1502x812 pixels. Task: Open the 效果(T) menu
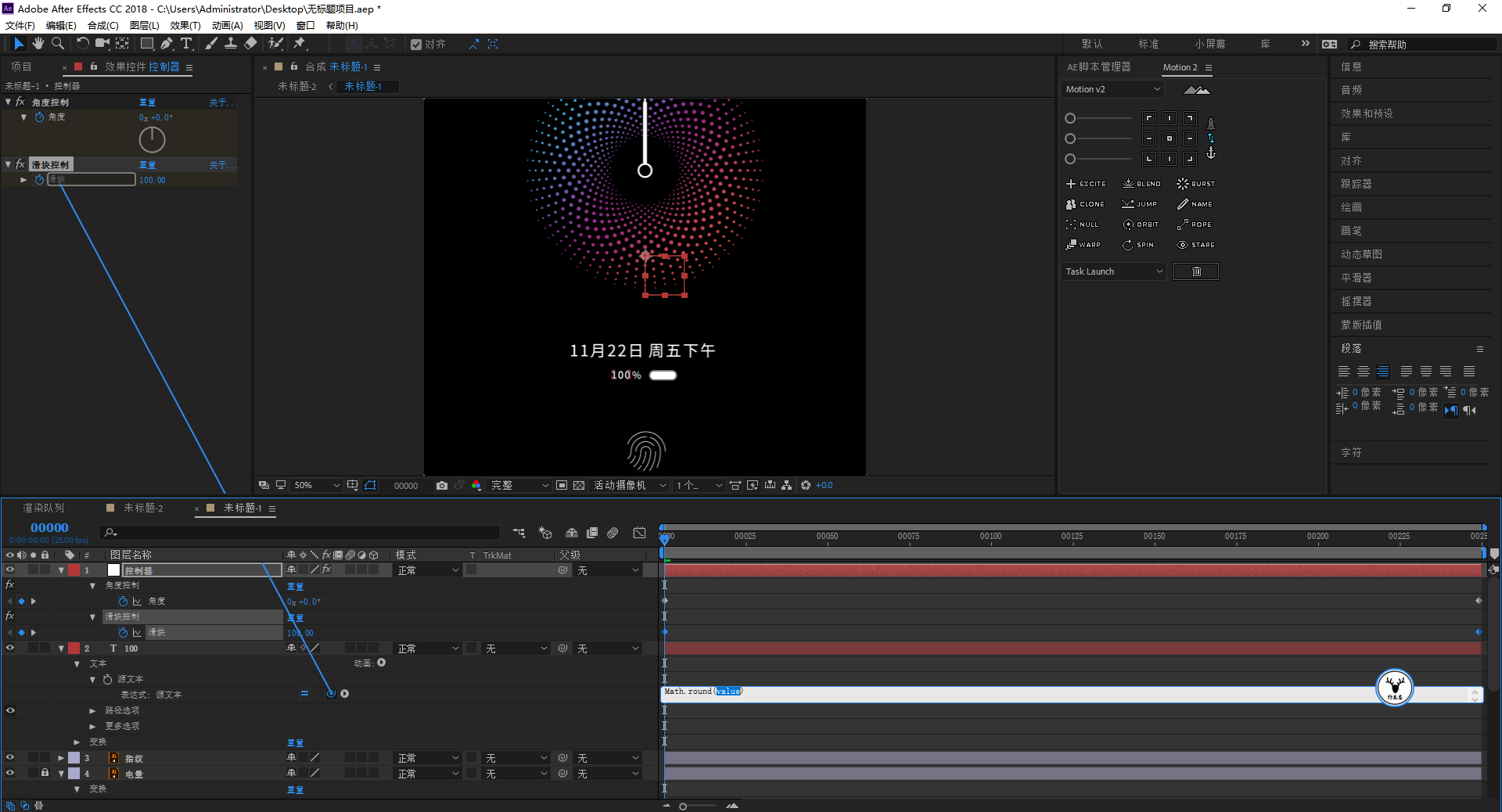coord(185,26)
